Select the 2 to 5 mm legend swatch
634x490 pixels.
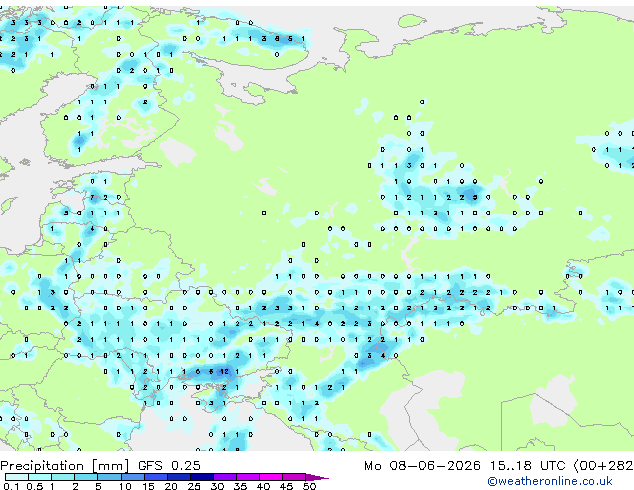click(87, 477)
